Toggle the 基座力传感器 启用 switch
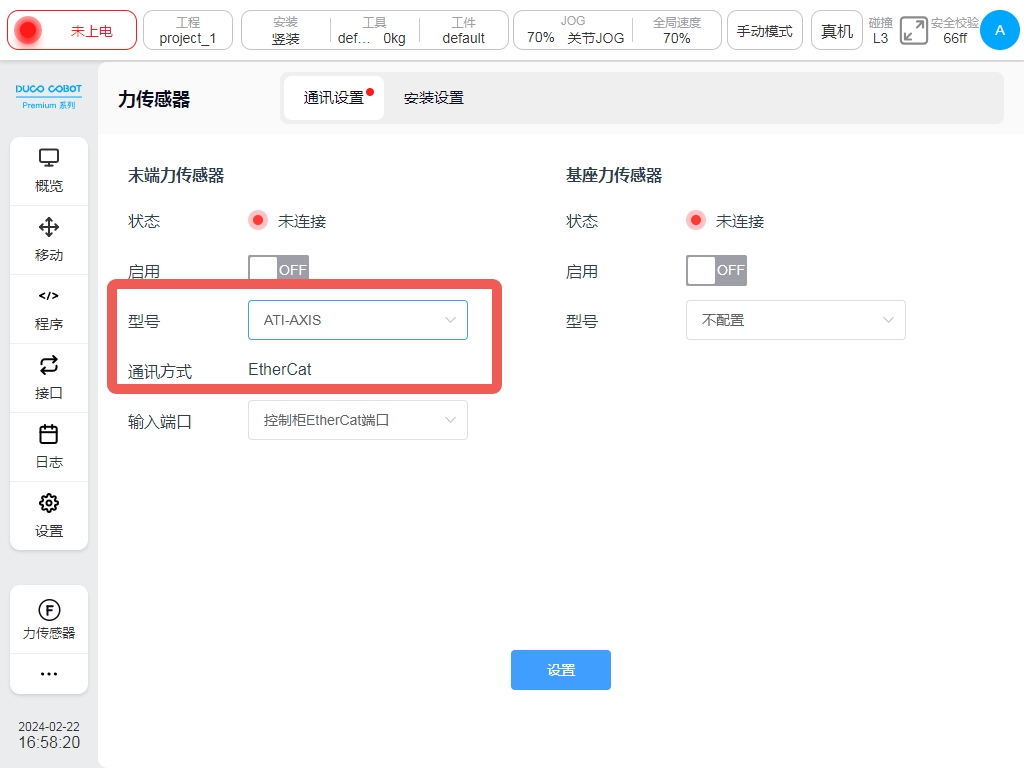Screen dimensions: 1024x768 click(x=716, y=270)
